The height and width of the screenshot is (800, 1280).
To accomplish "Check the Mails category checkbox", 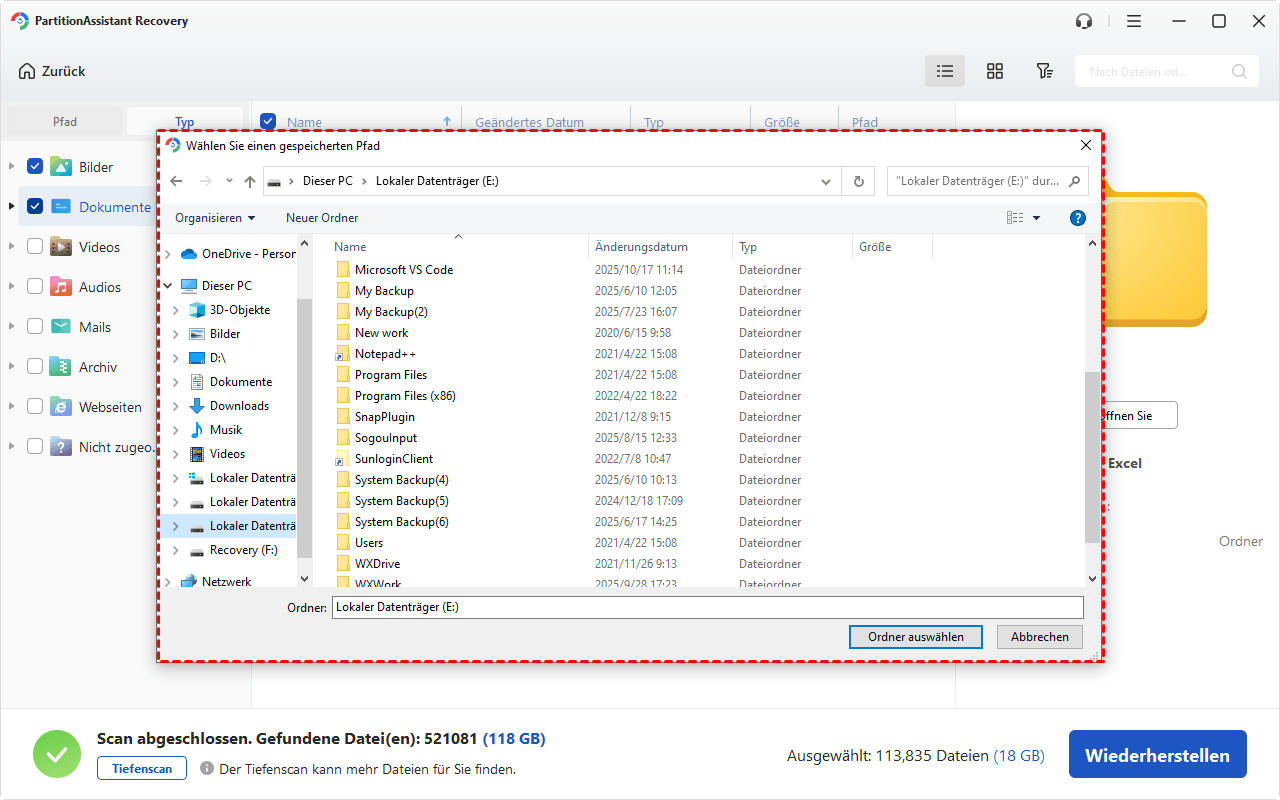I will click(x=35, y=327).
